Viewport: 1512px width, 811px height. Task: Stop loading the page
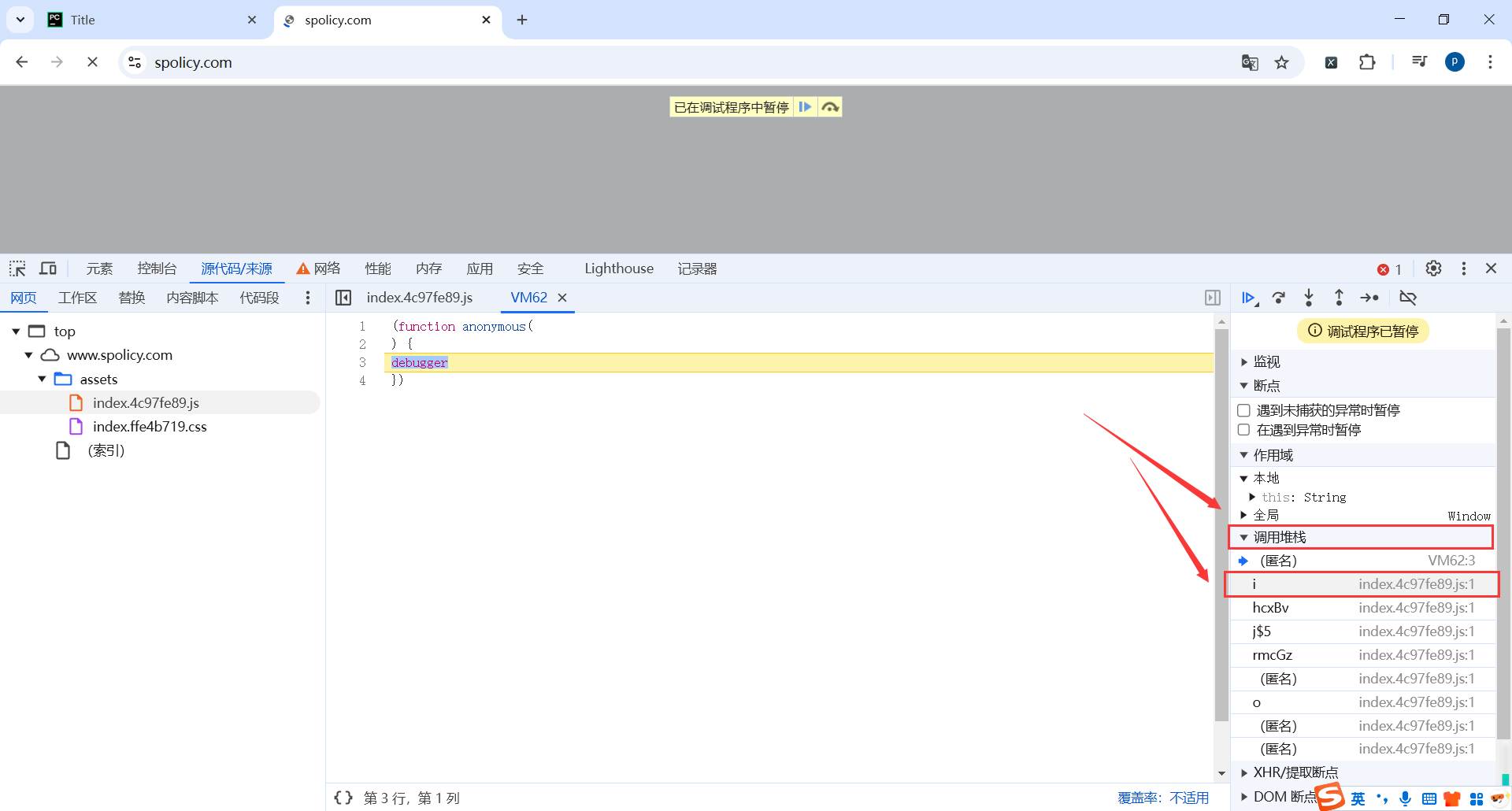(x=92, y=62)
